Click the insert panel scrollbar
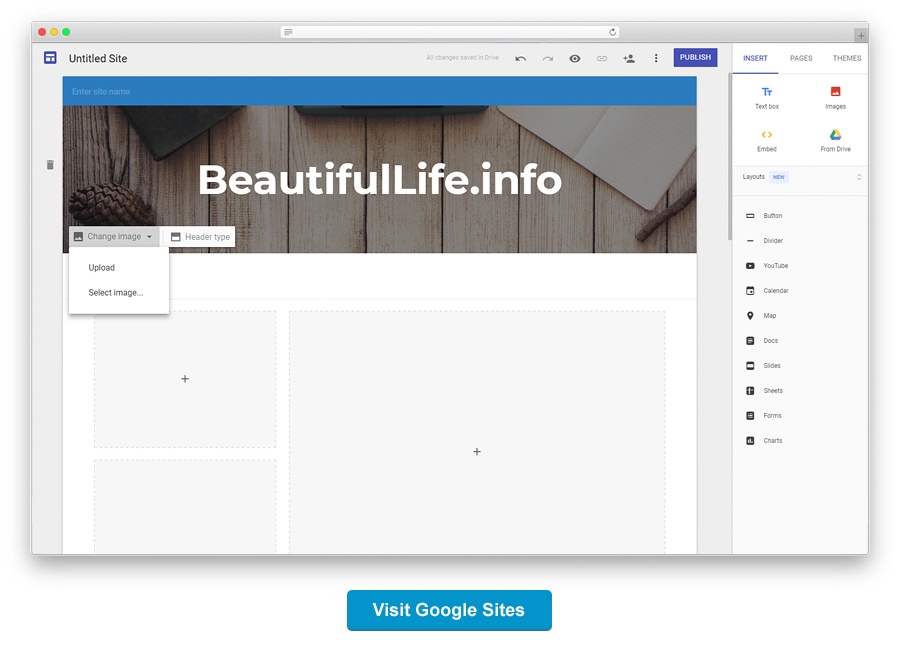This screenshot has height=652, width=900. coord(730,157)
